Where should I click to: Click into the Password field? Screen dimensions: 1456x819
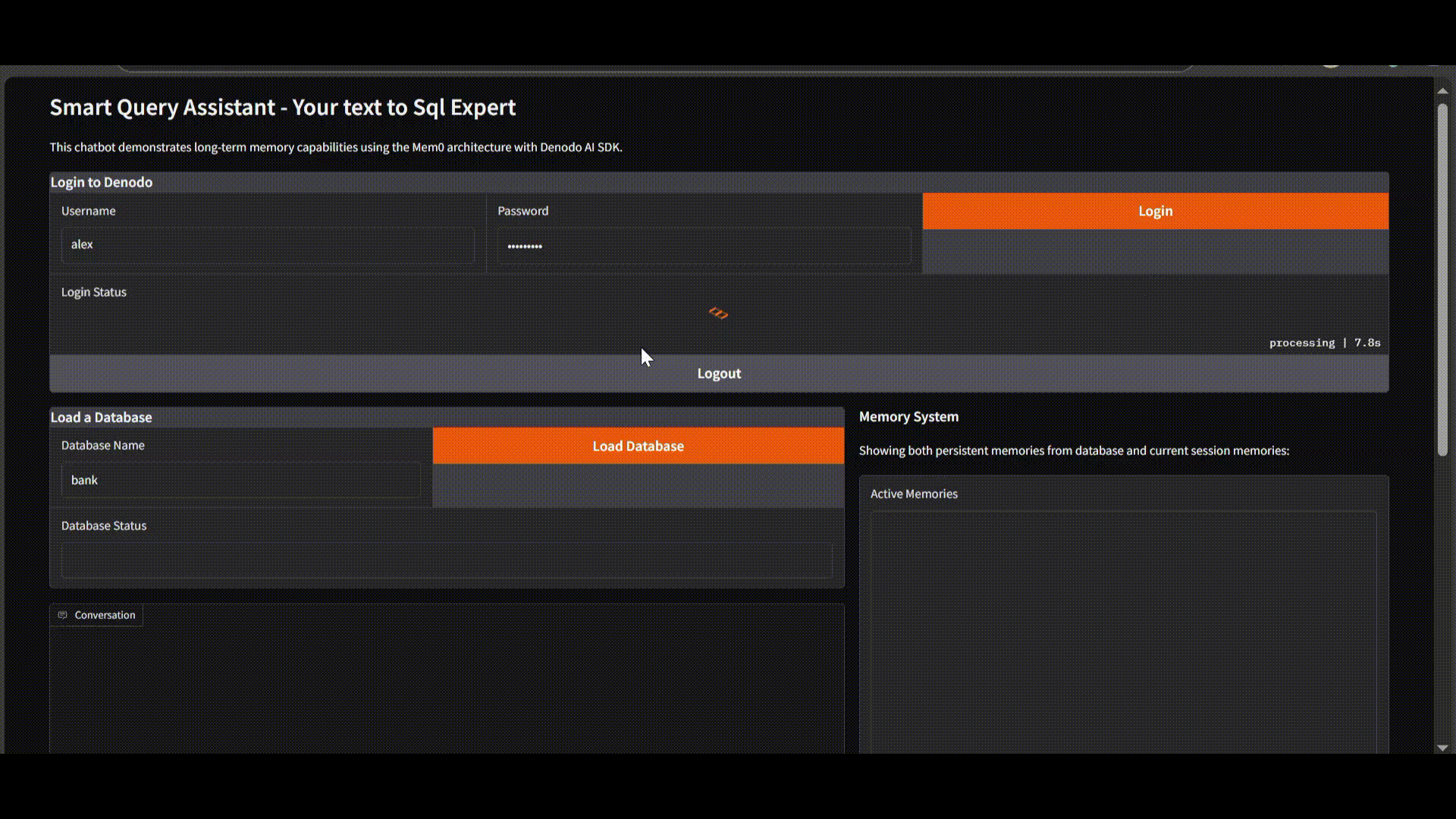703,246
